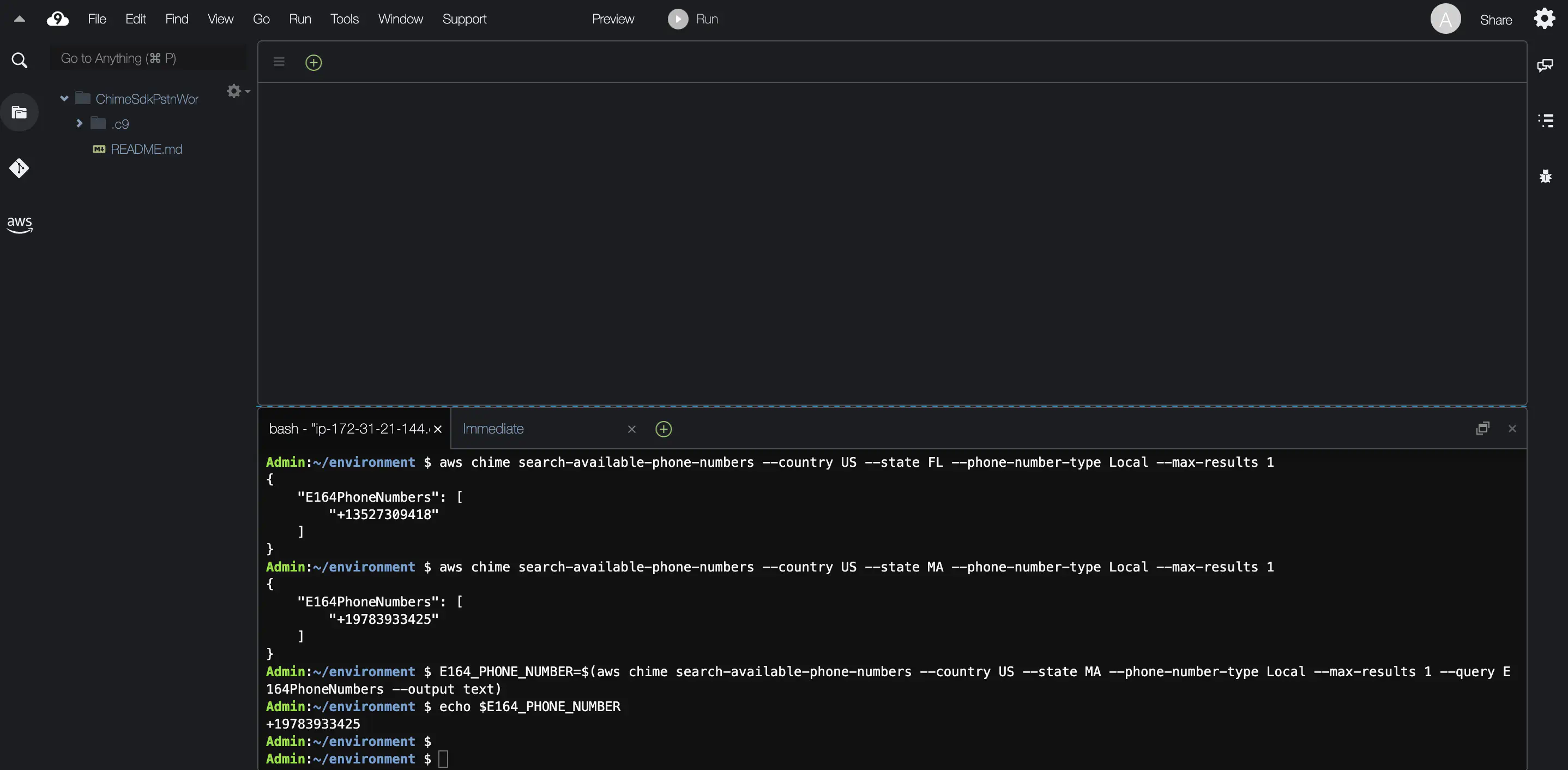The width and height of the screenshot is (1568, 770).
Task: Close the Immediate tab
Action: [x=631, y=429]
